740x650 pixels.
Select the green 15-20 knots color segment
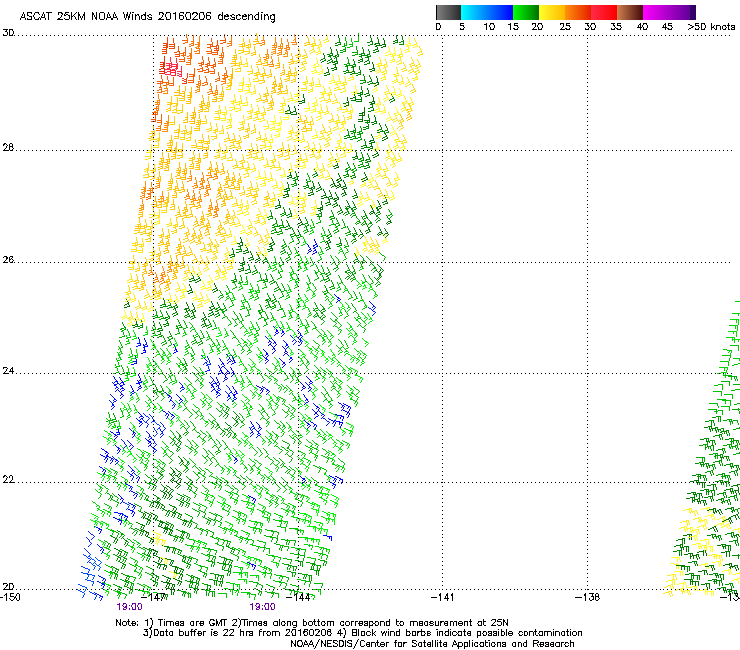pos(526,12)
